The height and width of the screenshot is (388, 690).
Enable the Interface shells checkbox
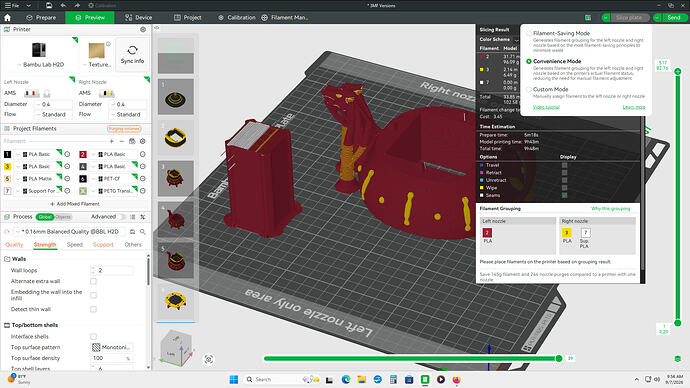[93, 337]
